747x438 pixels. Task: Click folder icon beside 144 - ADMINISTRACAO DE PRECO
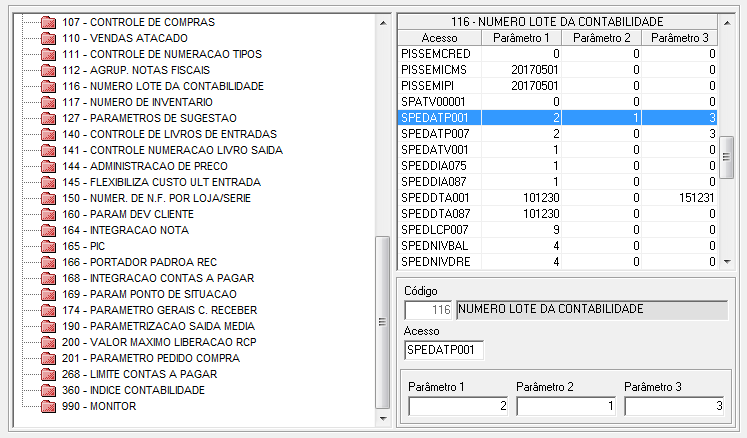point(48,166)
